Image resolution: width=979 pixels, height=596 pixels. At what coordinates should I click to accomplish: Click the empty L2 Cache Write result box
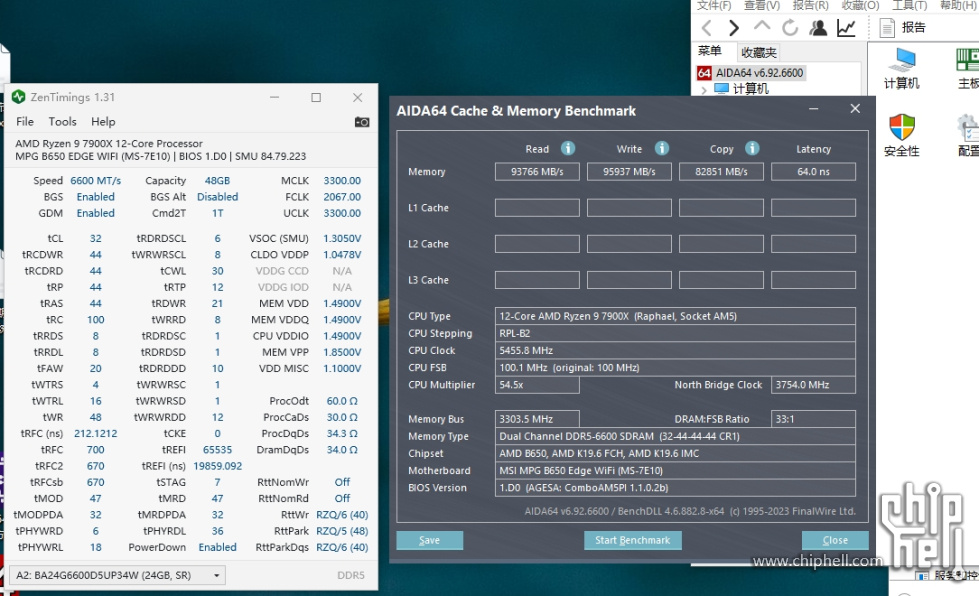pyautogui.click(x=629, y=244)
